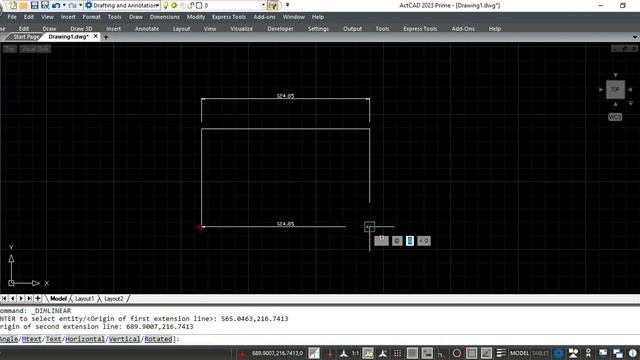The image size is (640, 360).
Task: Click the blue settings gear in status bar
Action: tap(559, 353)
